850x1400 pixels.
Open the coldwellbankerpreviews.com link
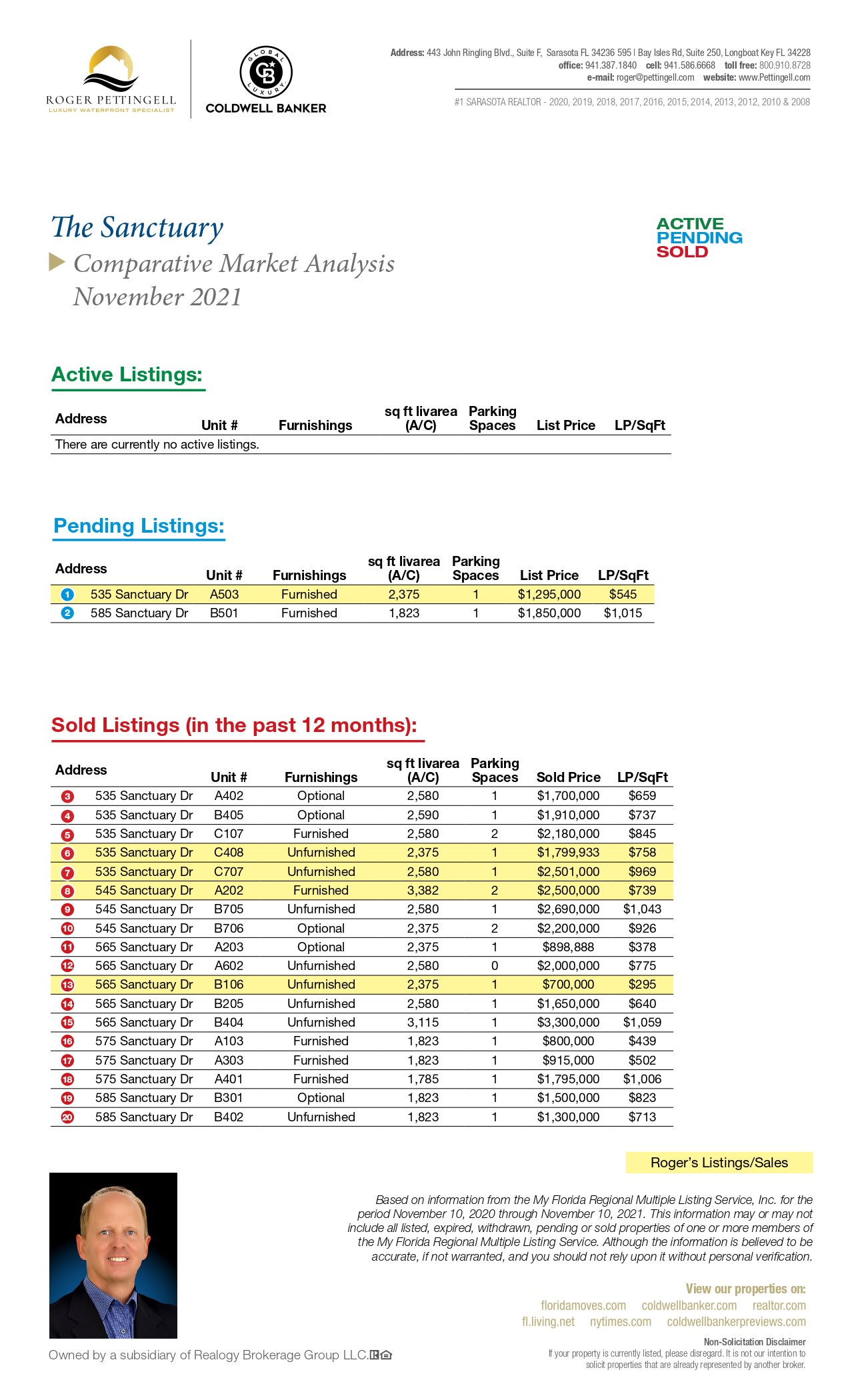(737, 1321)
